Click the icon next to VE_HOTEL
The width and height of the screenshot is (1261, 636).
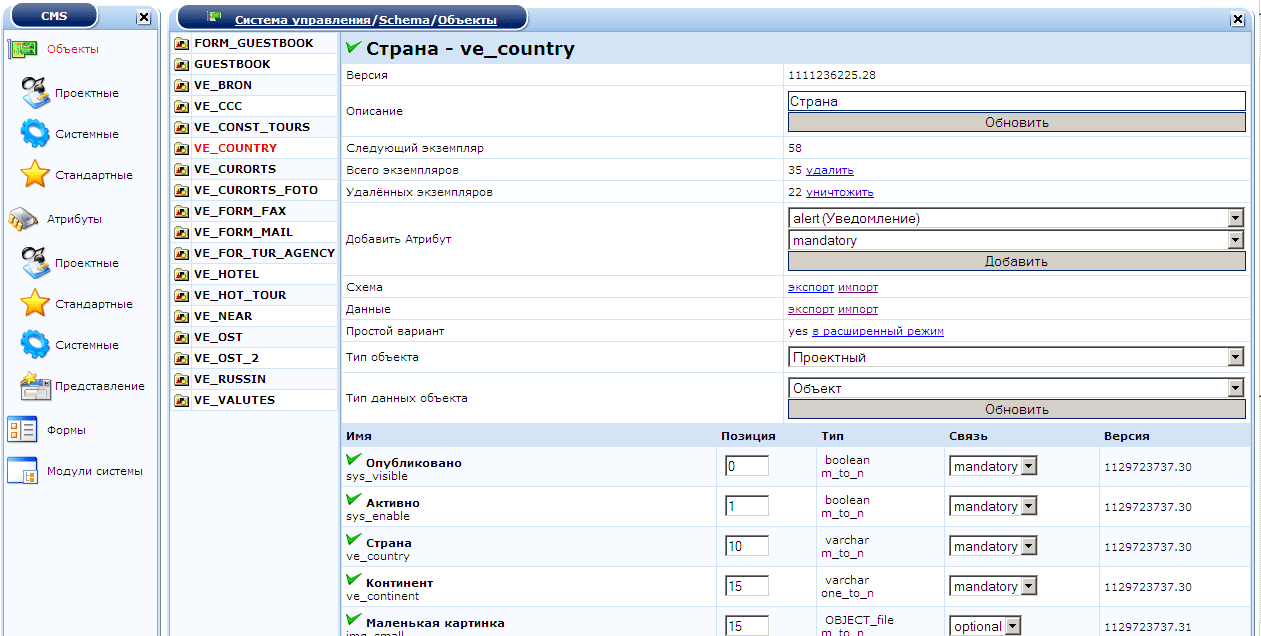click(182, 274)
